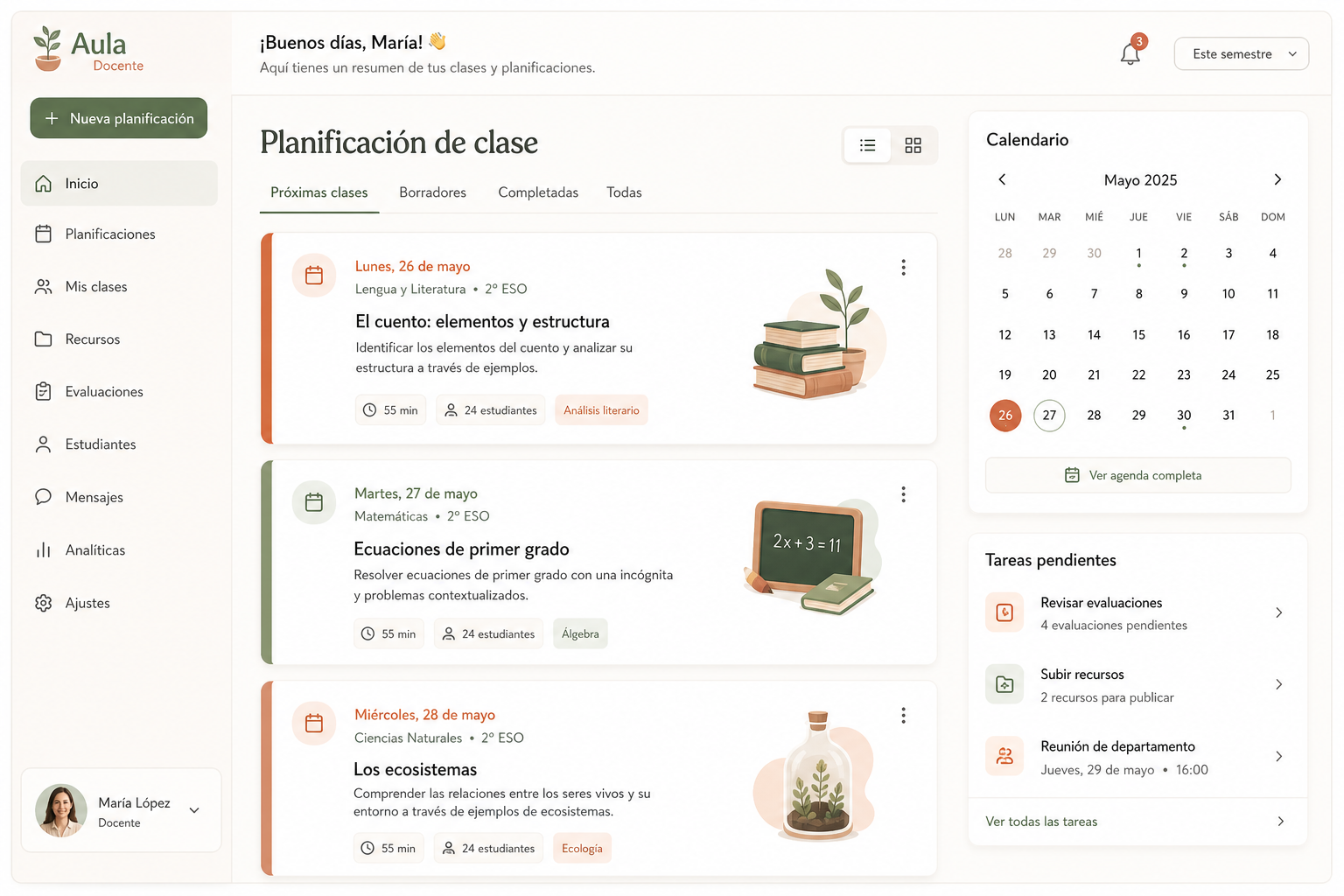Select day 15 in the calendar

[x=1138, y=335]
